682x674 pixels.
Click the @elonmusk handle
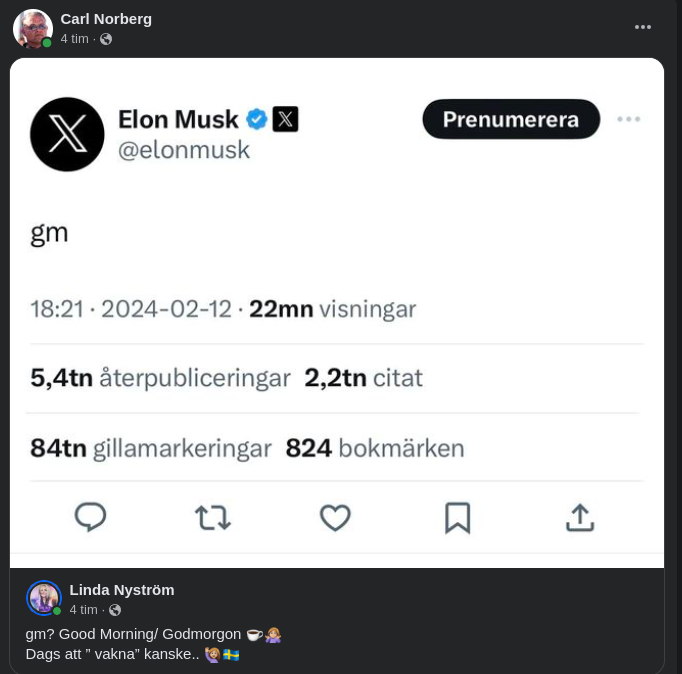click(x=184, y=150)
